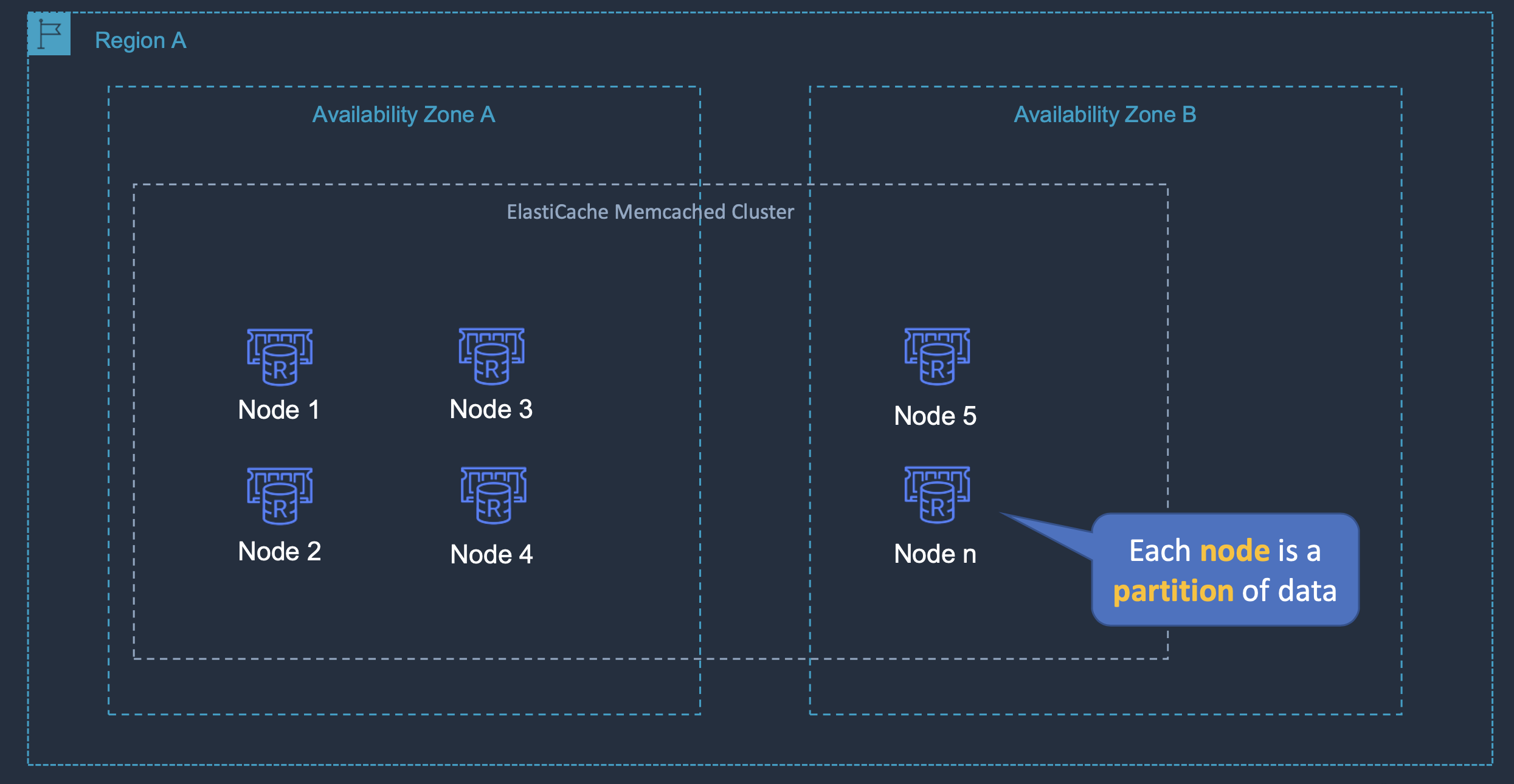
Task: Click the Node n text label
Action: (935, 554)
